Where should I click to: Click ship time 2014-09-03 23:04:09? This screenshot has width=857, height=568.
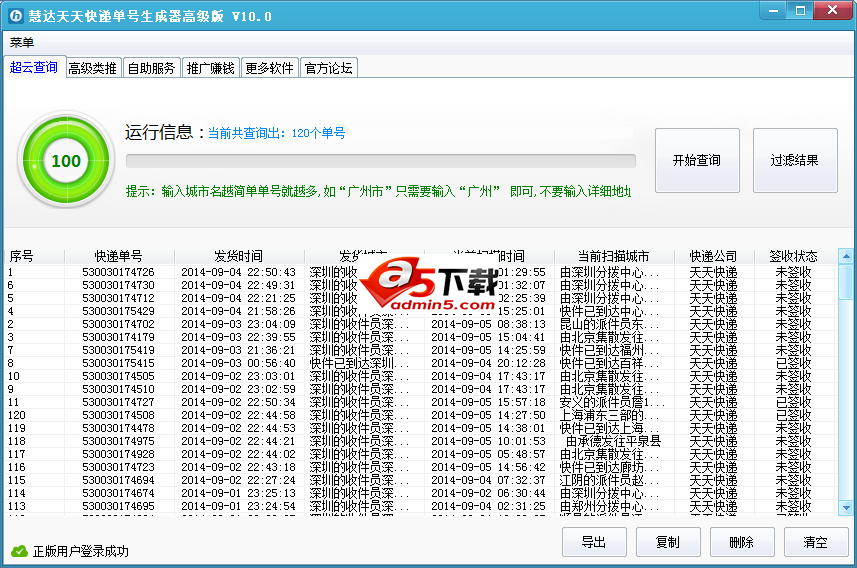click(238, 324)
